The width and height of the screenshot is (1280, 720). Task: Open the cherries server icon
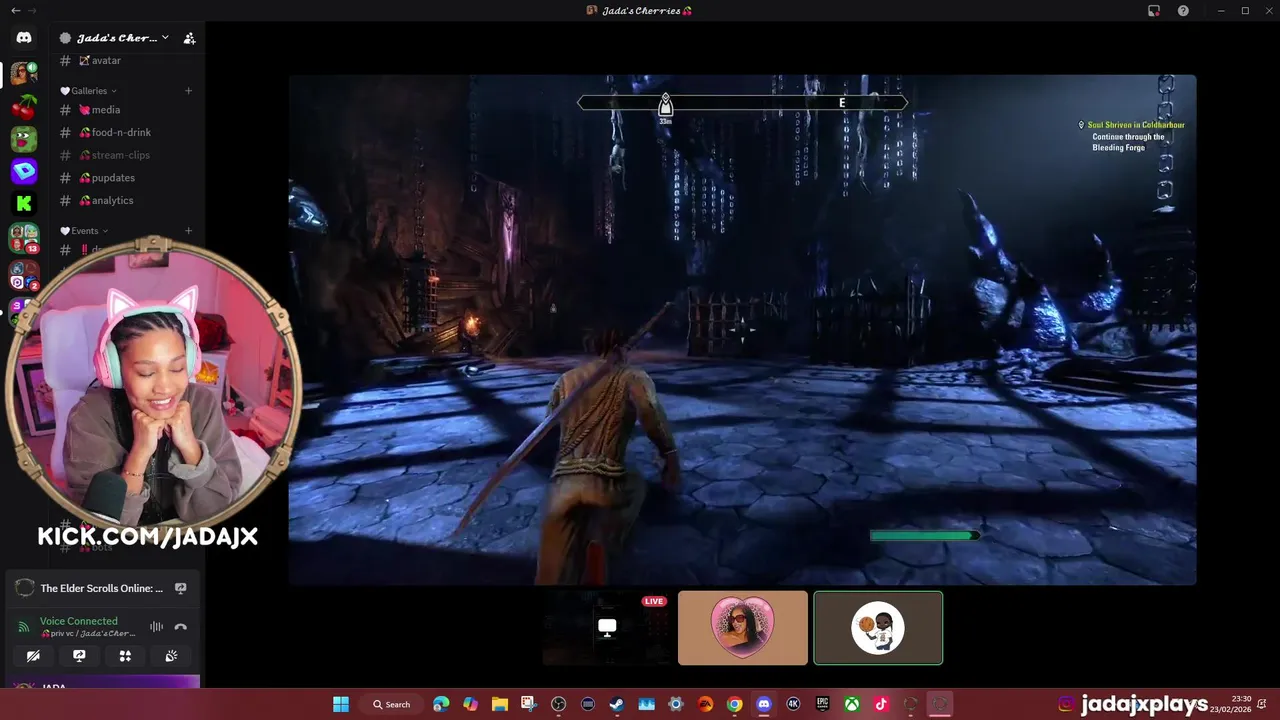pyautogui.click(x=24, y=106)
